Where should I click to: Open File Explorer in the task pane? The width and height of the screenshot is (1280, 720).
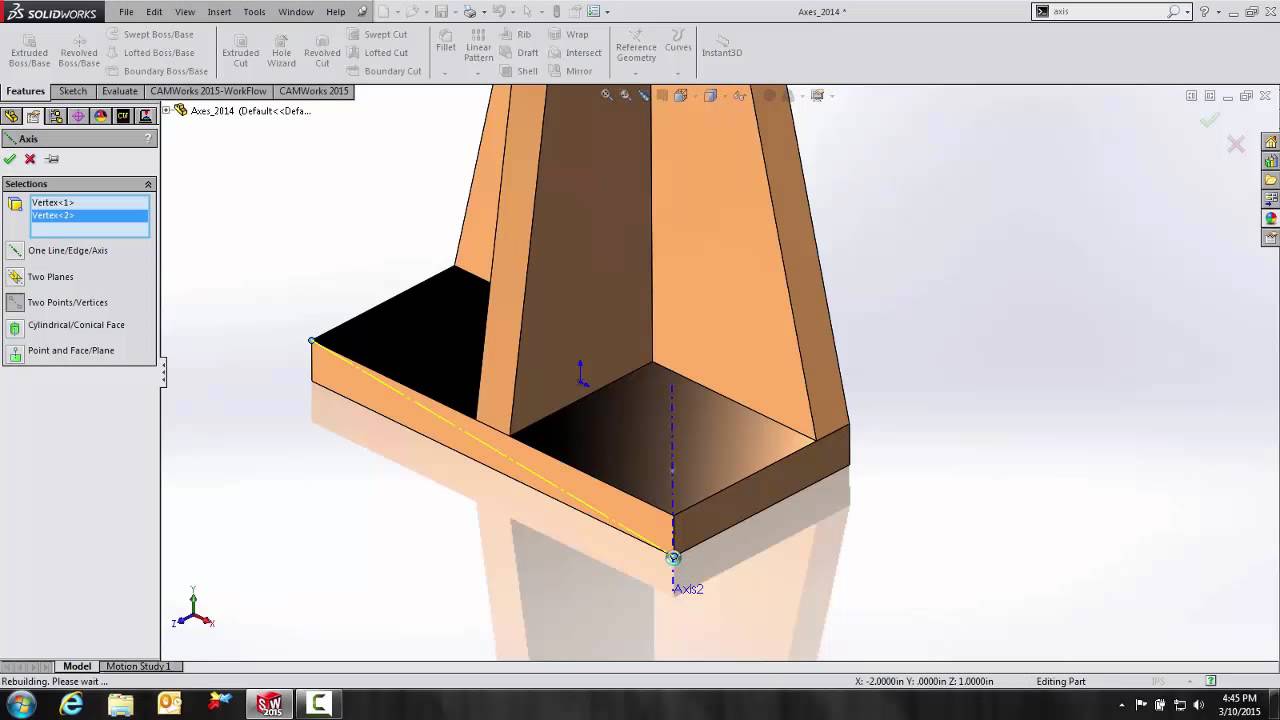pyautogui.click(x=1271, y=180)
